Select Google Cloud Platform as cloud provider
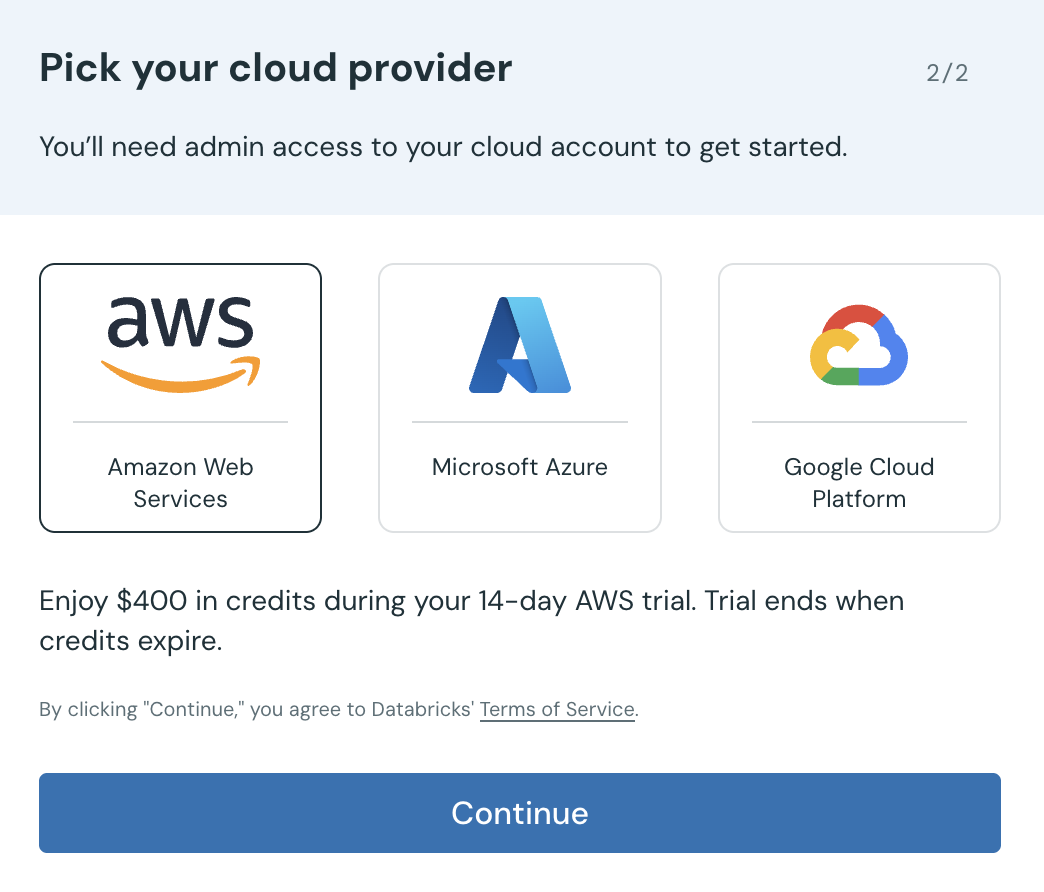The image size is (1044, 892). [858, 397]
